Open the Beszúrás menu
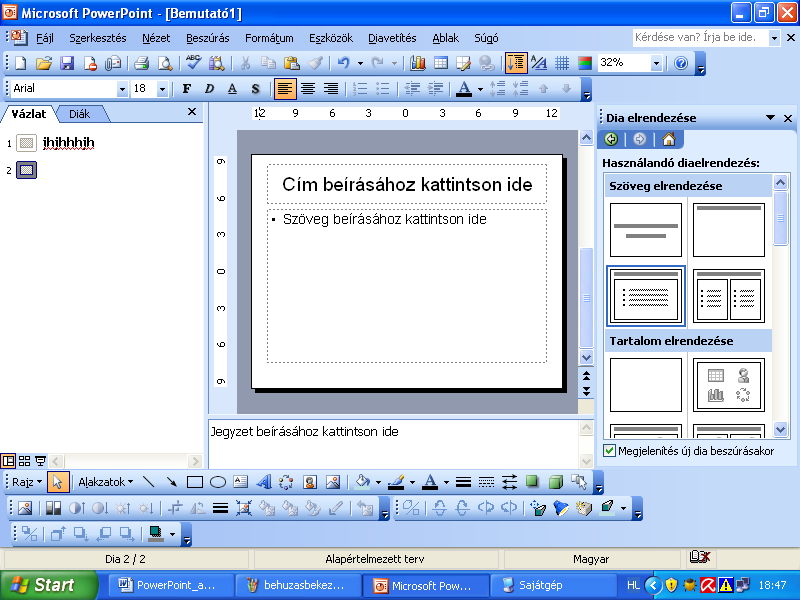The width and height of the screenshot is (800, 600). 207,38
